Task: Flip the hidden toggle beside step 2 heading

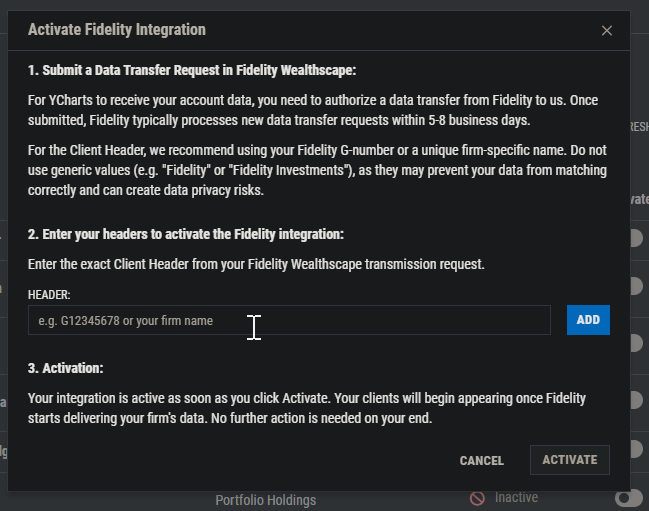Action: [x=637, y=238]
